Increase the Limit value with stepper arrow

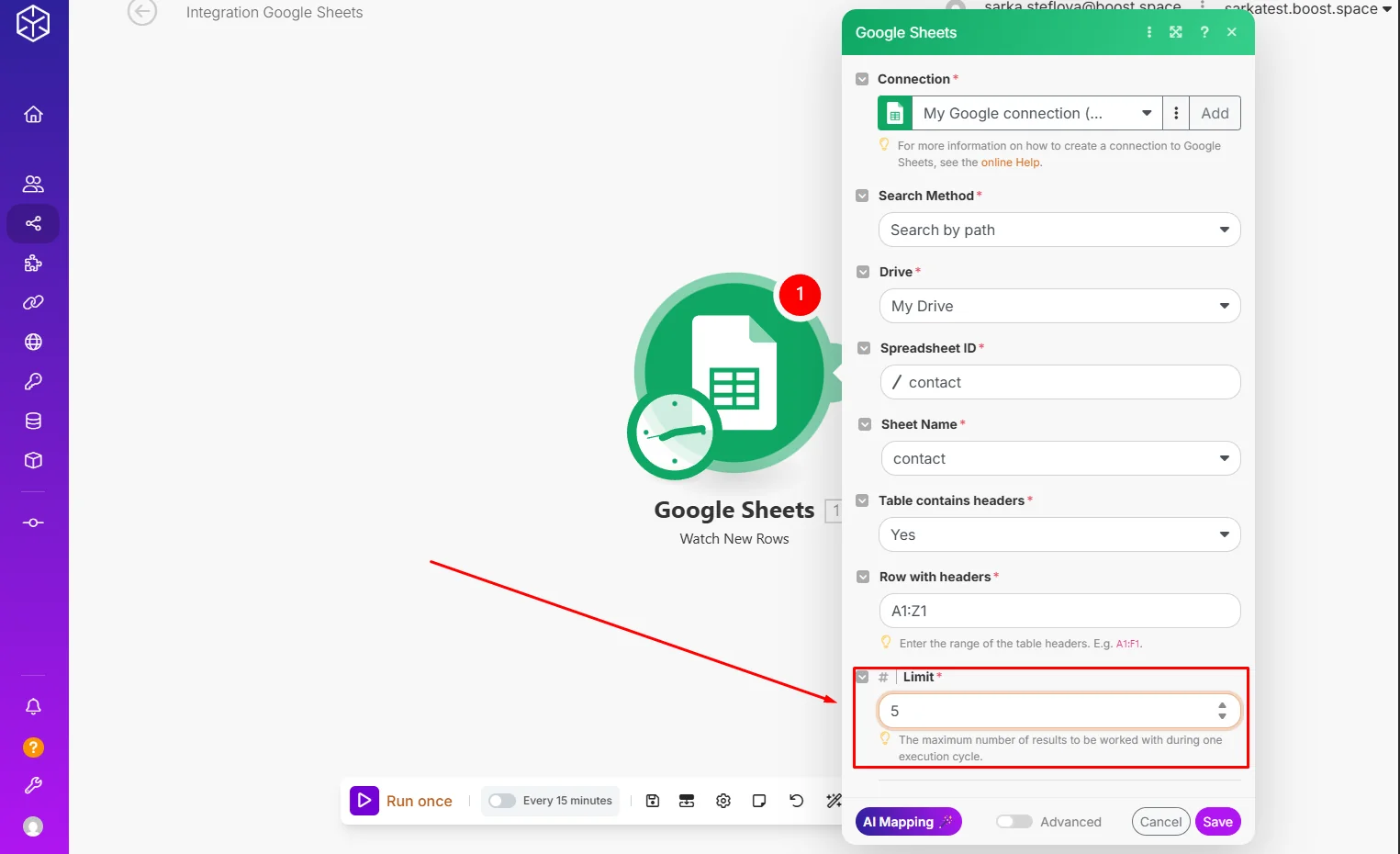coord(1222,705)
